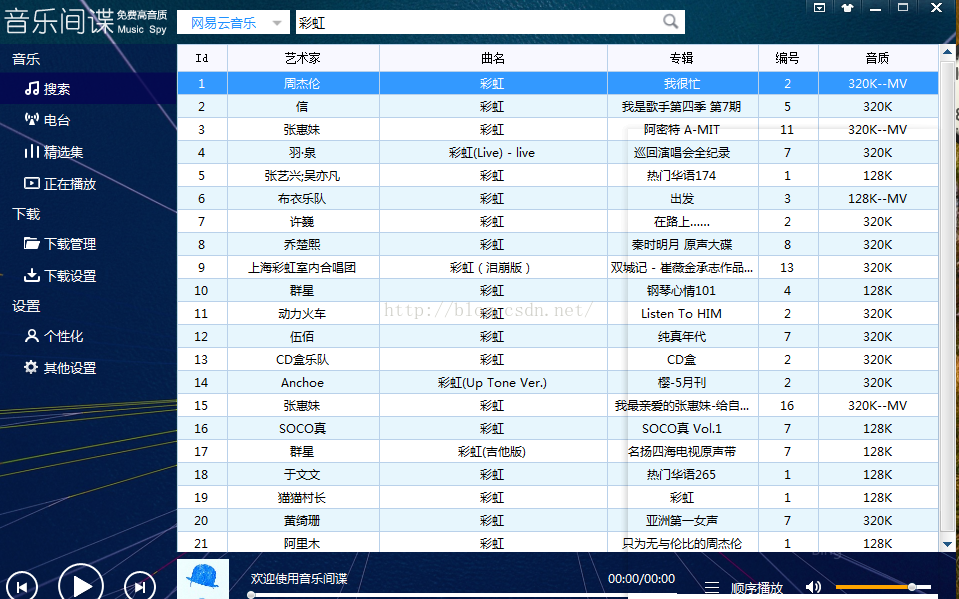The height and width of the screenshot is (599, 959).
Task: Select song 彩虹(Live) - live
Action: coord(493,152)
